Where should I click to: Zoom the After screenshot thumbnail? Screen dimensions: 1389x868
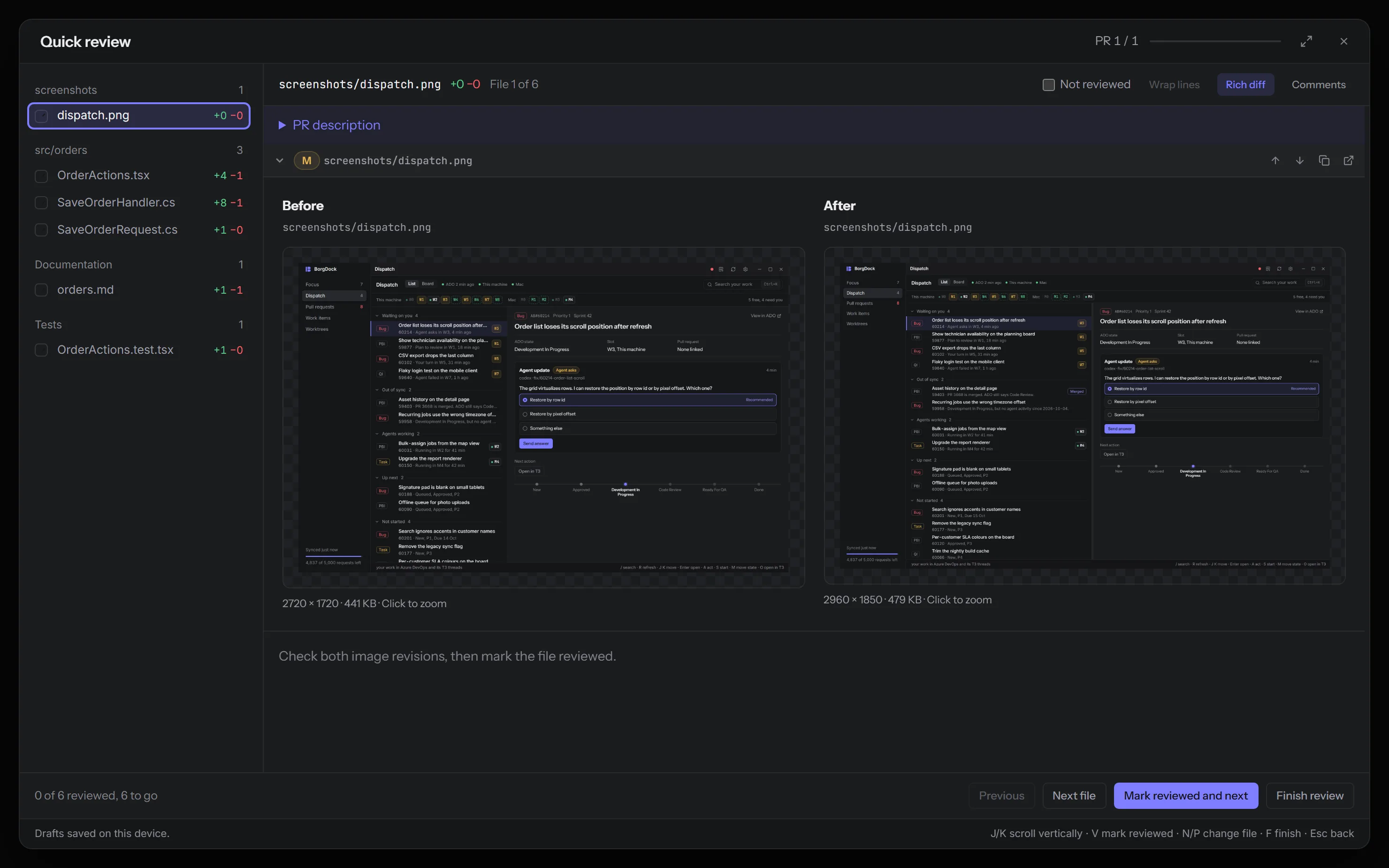pyautogui.click(x=1084, y=416)
